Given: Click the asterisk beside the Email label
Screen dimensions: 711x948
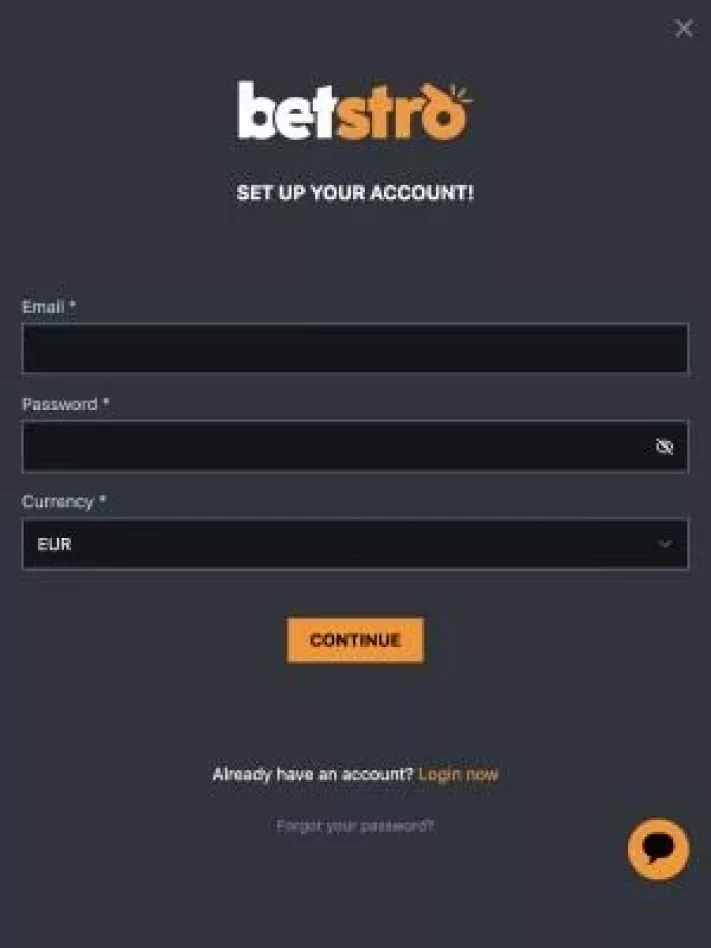Looking at the screenshot, I should (72, 304).
